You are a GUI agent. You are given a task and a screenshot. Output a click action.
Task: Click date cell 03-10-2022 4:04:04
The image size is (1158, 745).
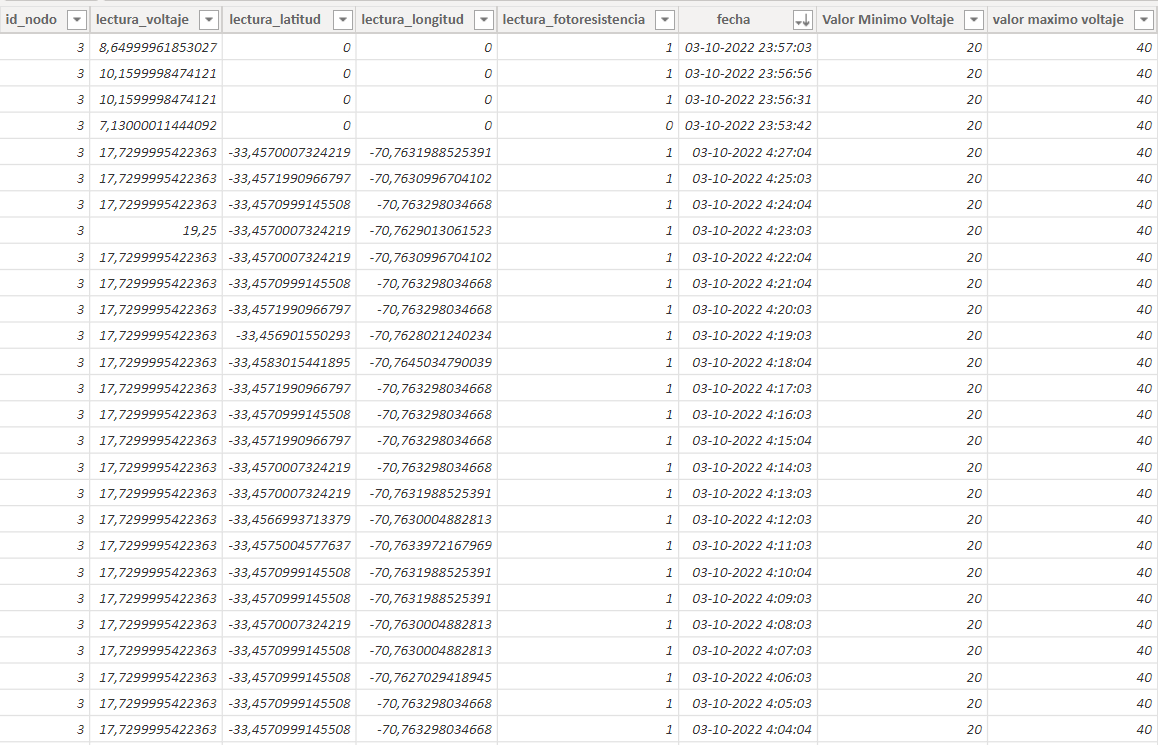747,729
